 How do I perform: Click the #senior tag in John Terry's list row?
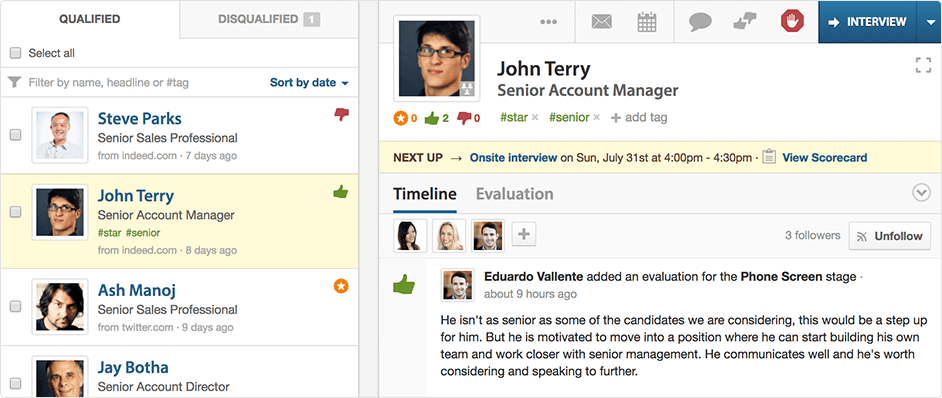[x=143, y=233]
